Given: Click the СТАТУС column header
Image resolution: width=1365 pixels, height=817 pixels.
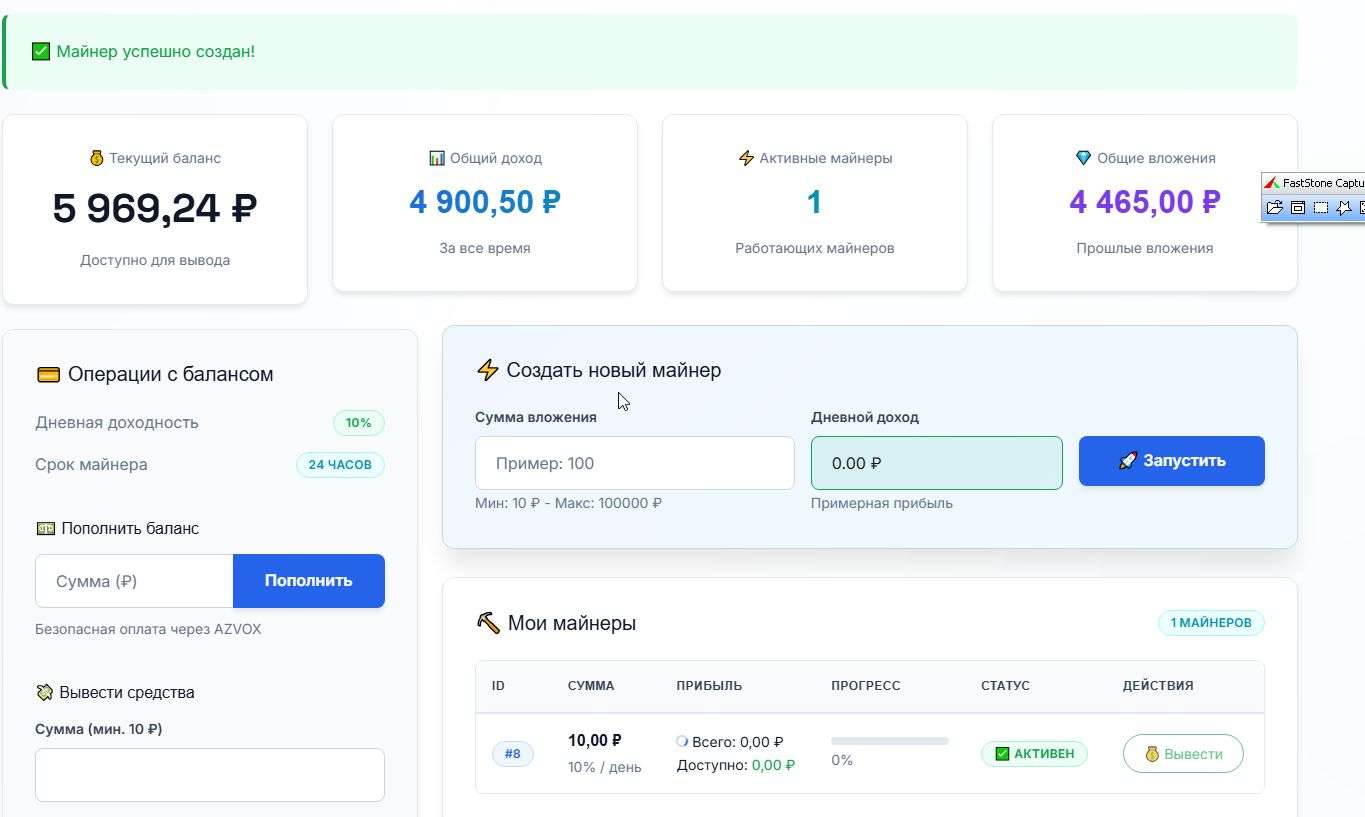Looking at the screenshot, I should click(1005, 686).
